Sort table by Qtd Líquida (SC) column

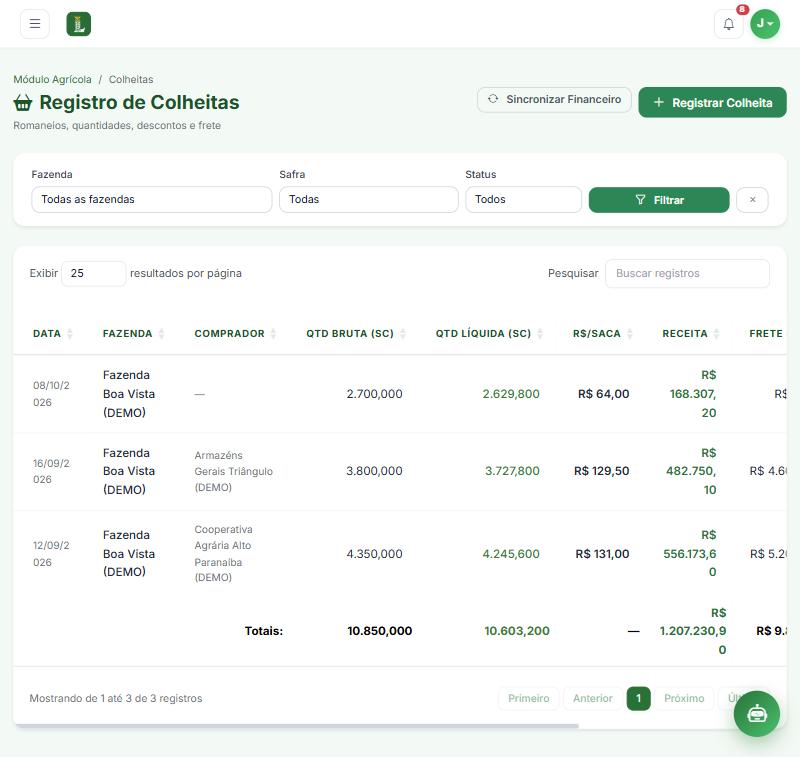[x=489, y=334]
